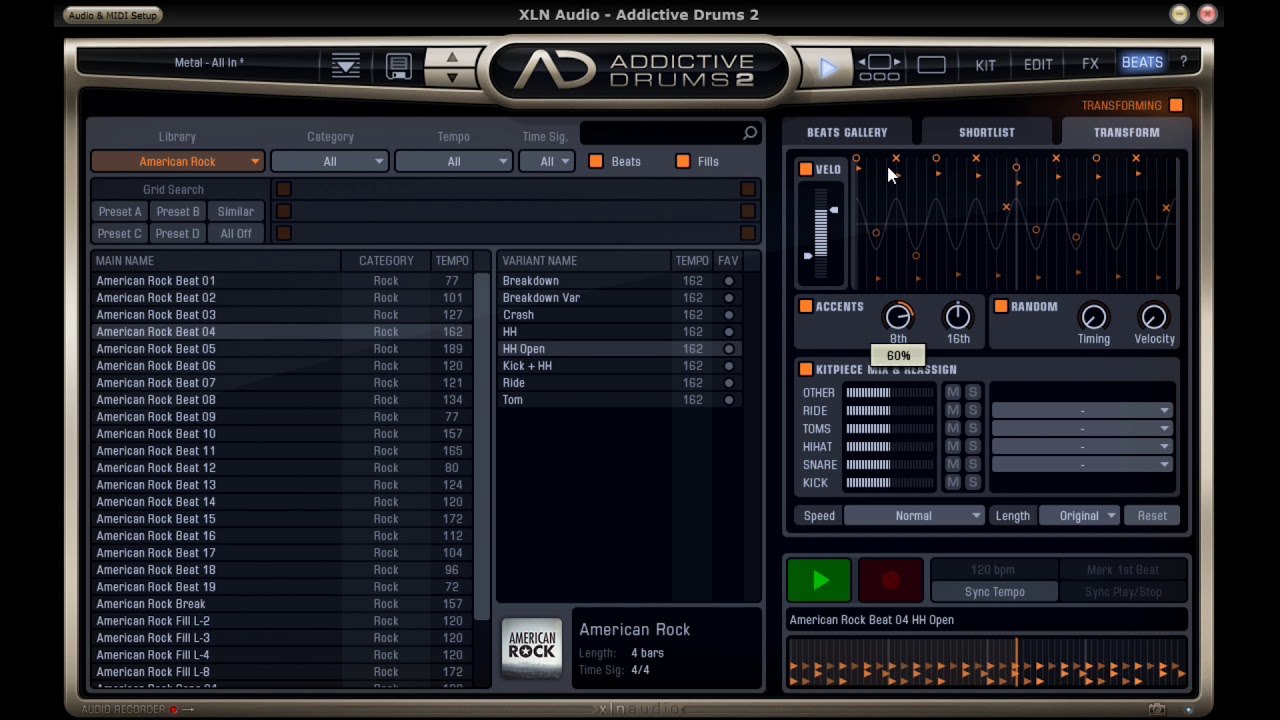Click the search magnifier icon
The height and width of the screenshot is (720, 1280).
(750, 133)
